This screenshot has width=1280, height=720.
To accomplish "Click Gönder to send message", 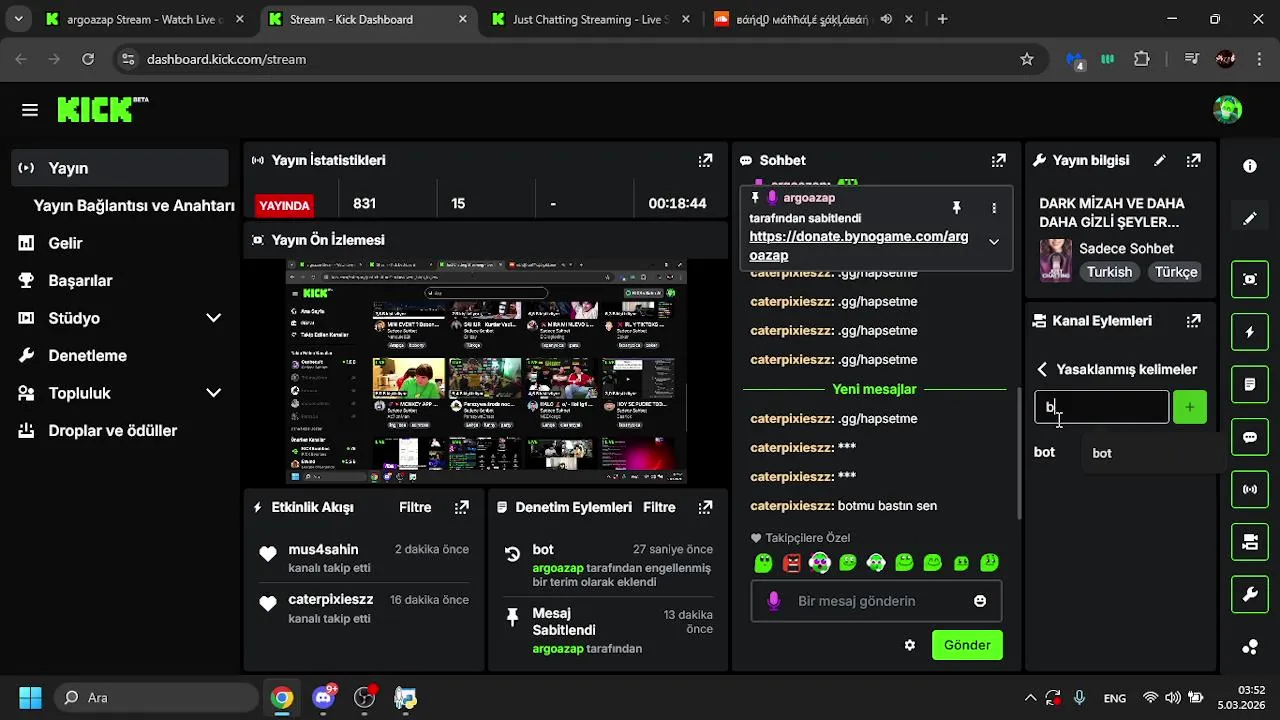I will click(x=967, y=645).
